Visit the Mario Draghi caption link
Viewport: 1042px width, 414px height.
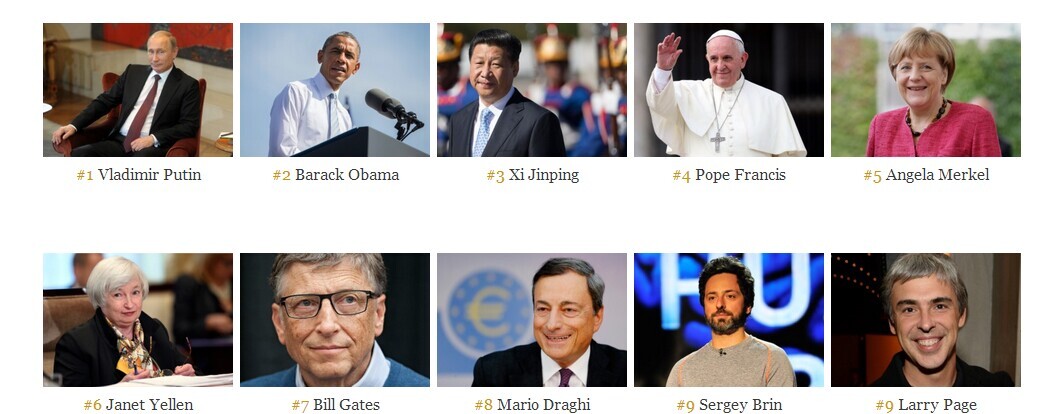pyautogui.click(x=544, y=405)
